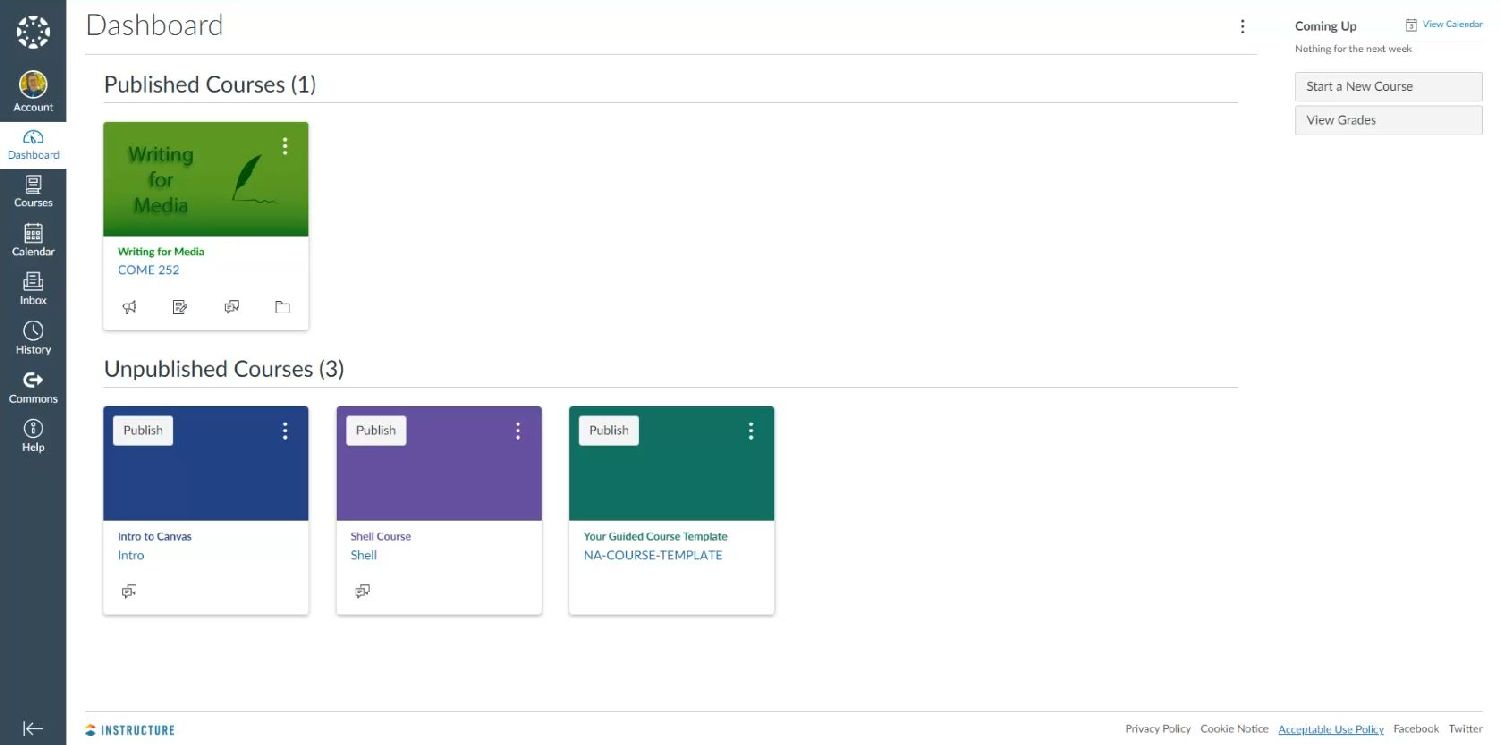Screen dimensions: 1500x745
Task: Publish the Intro to Canvas course
Action: click(x=141, y=430)
